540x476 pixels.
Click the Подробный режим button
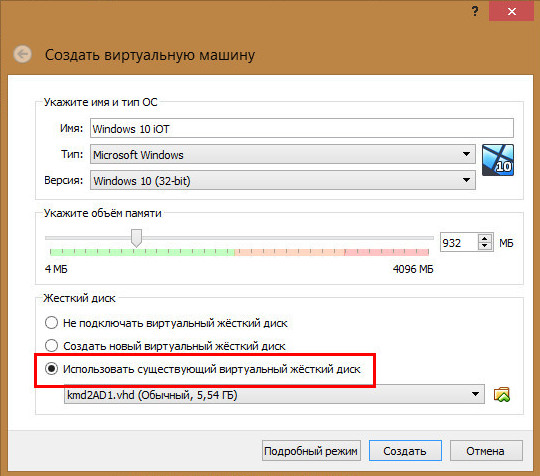[x=311, y=451]
